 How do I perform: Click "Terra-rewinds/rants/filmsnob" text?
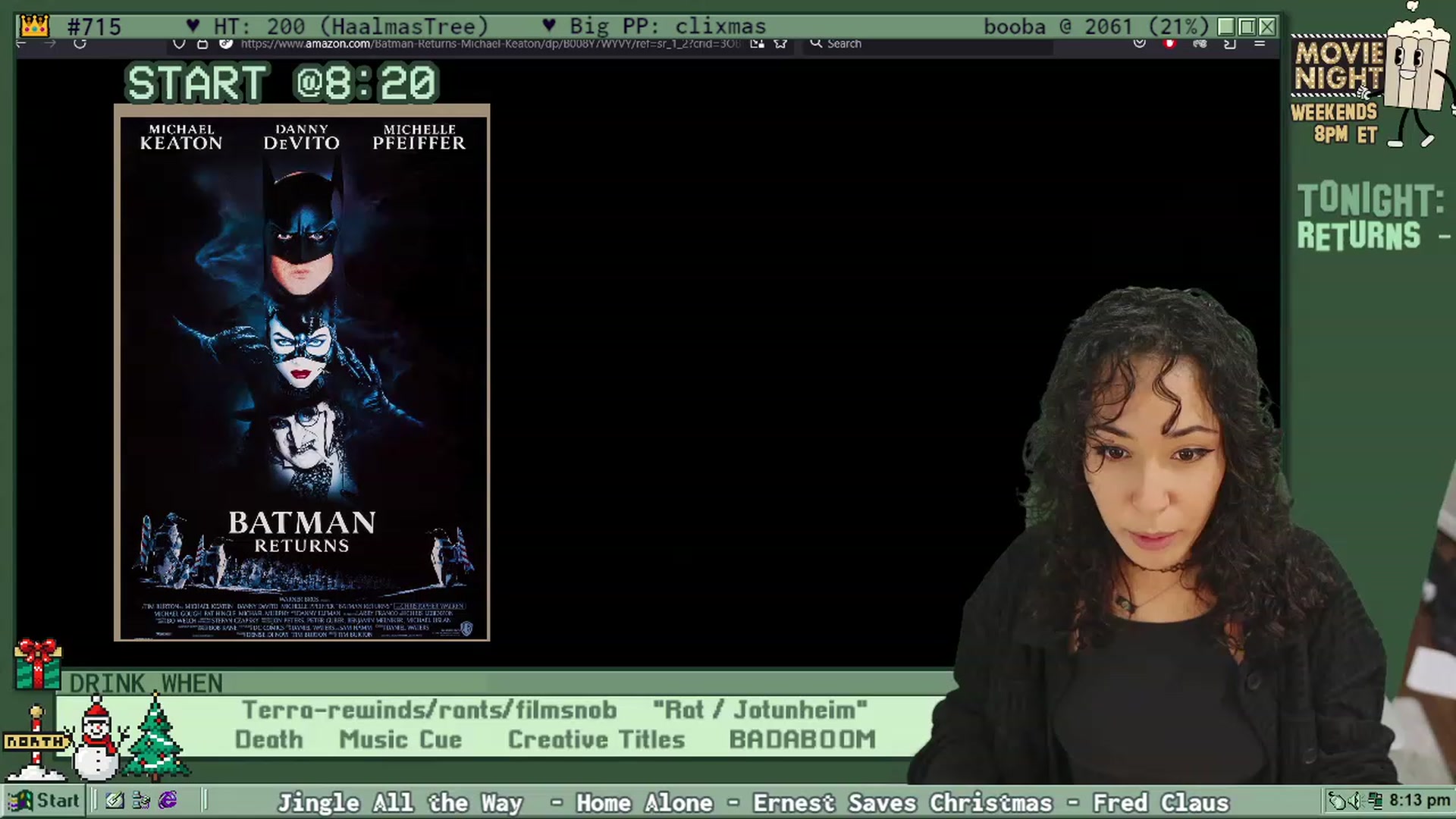point(429,710)
